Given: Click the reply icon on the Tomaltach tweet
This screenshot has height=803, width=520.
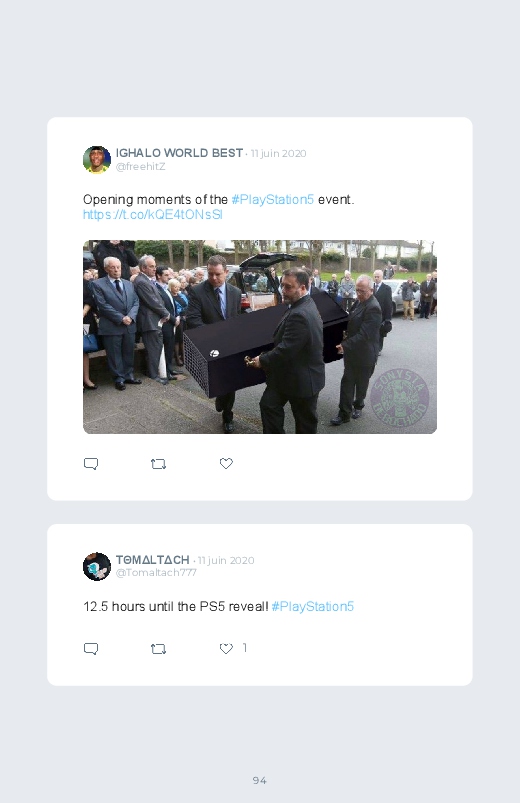Looking at the screenshot, I should pyautogui.click(x=91, y=649).
